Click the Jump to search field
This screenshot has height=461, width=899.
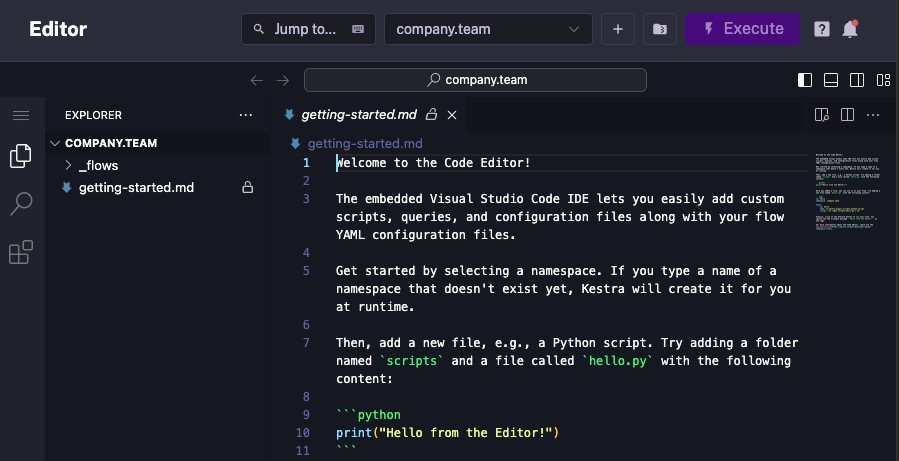click(x=308, y=29)
